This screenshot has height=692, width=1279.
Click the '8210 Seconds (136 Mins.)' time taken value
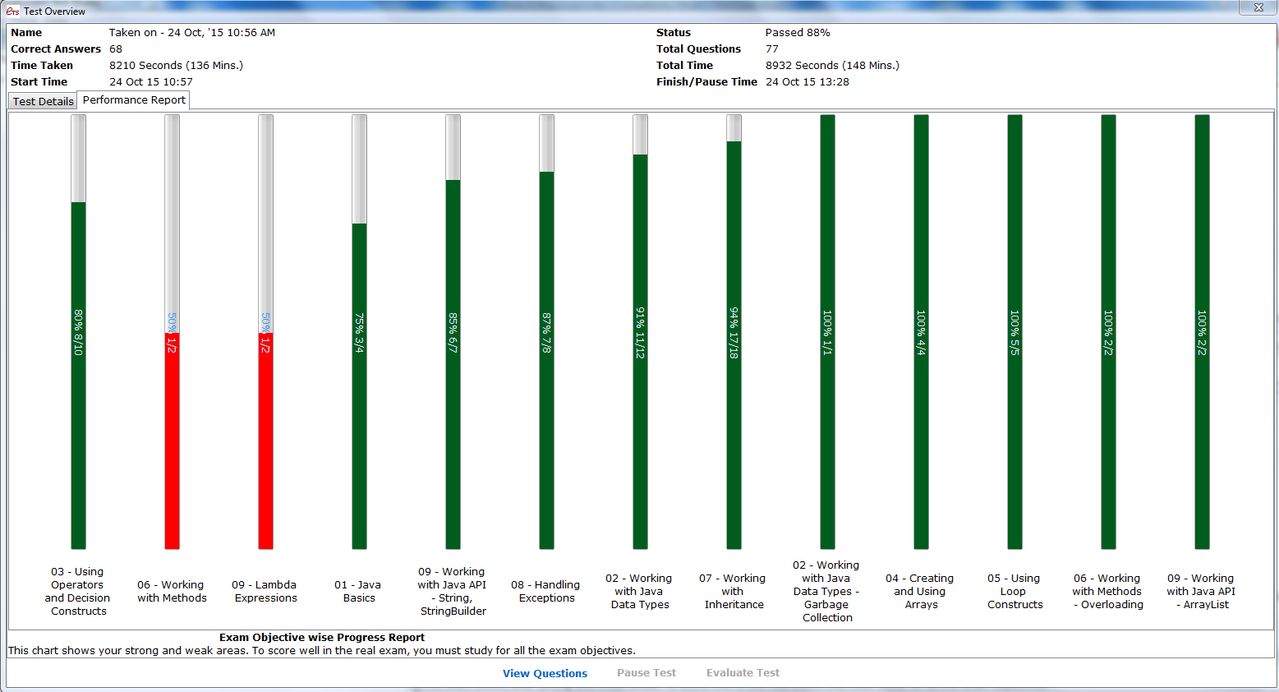[176, 65]
